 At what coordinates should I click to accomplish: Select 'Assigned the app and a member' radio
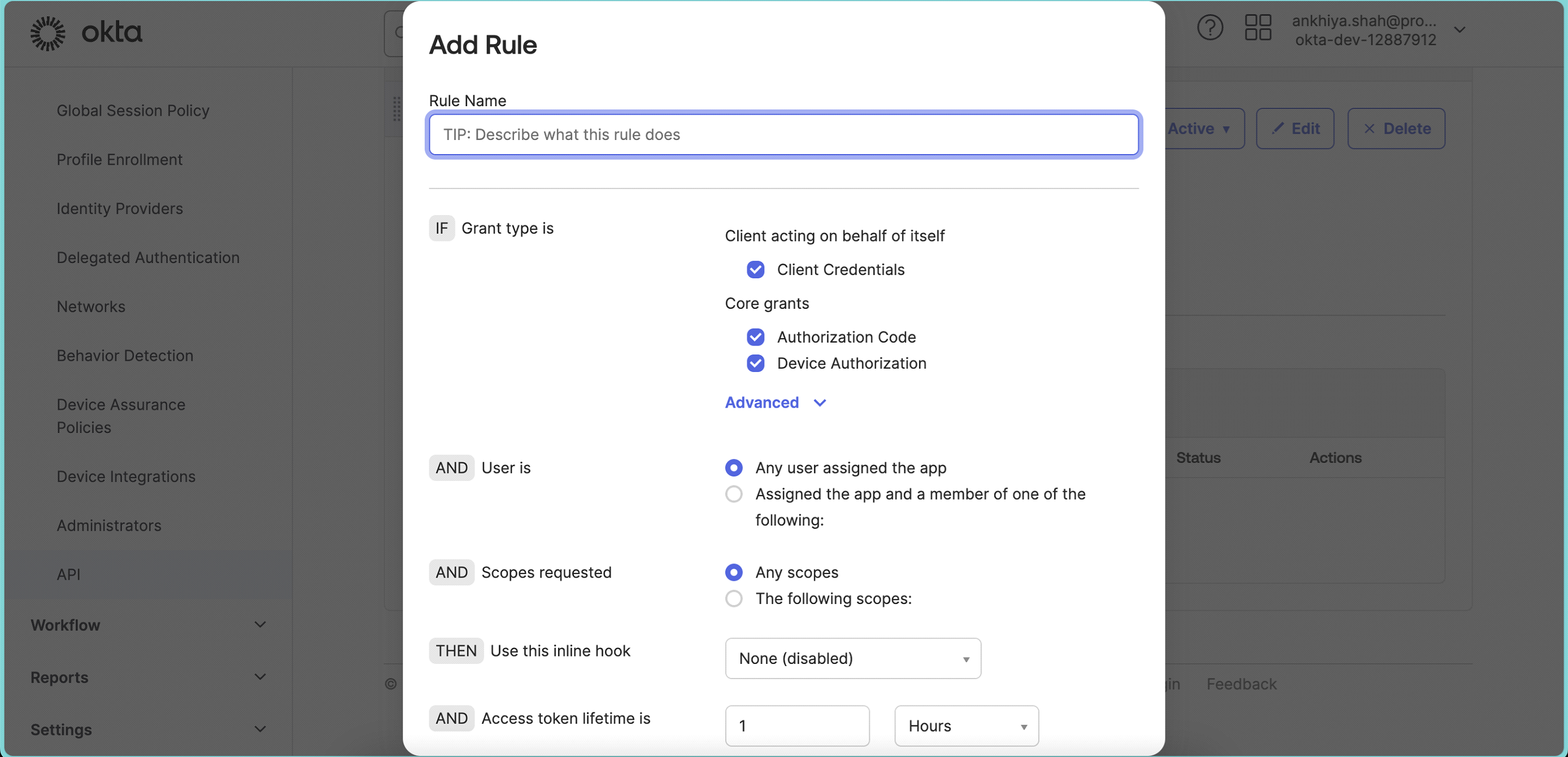[734, 494]
